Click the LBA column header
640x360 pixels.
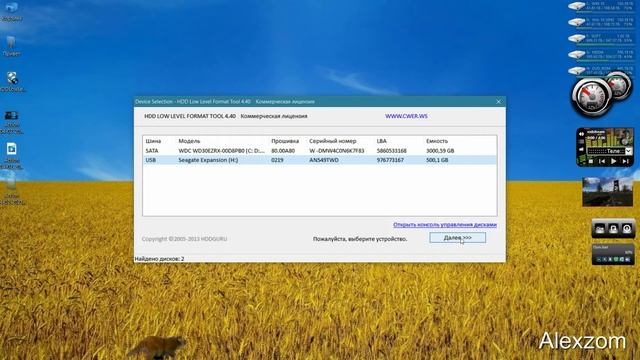coord(381,141)
